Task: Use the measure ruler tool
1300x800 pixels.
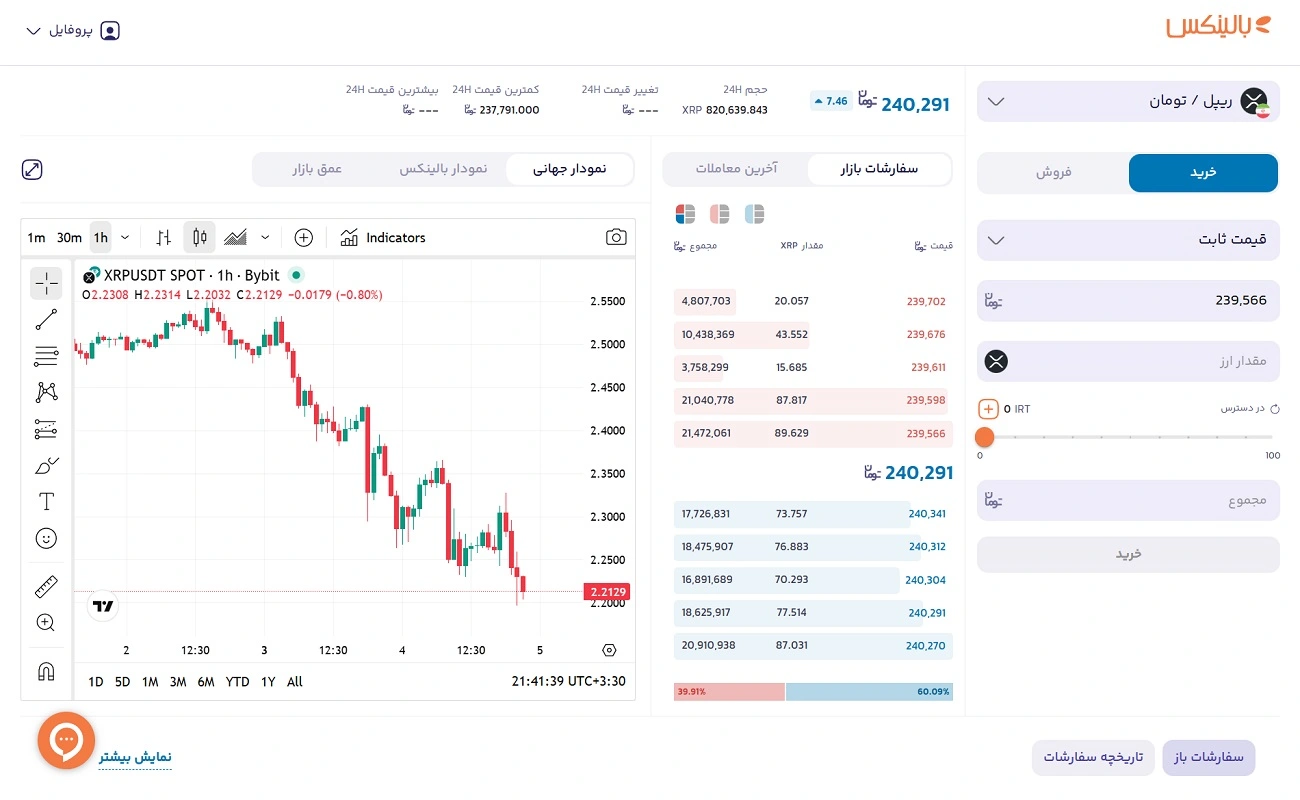Action: pos(46,586)
